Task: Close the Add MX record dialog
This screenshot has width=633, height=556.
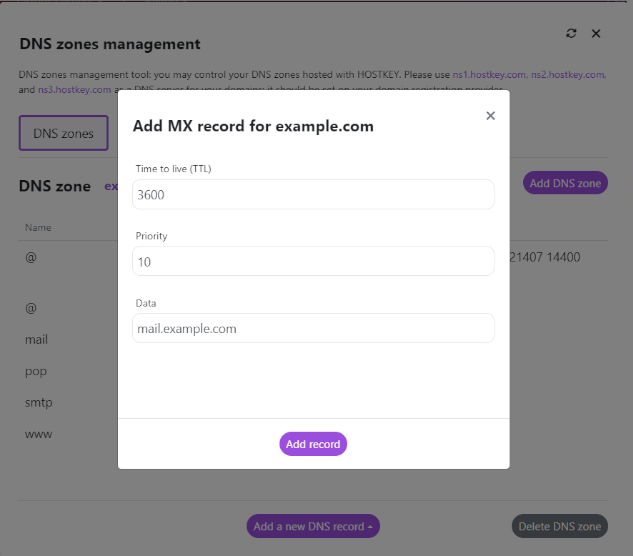Action: tap(490, 116)
